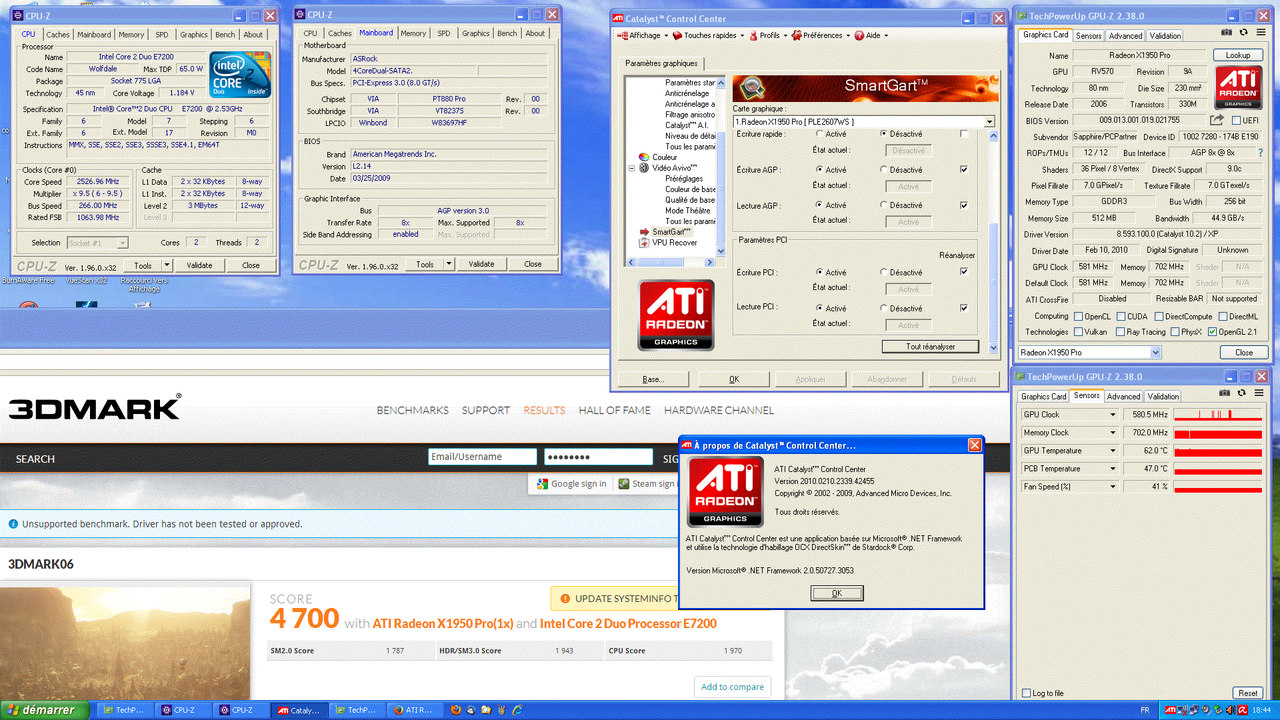Click the password field on 3DMark
The height and width of the screenshot is (720, 1280).
tap(598, 457)
